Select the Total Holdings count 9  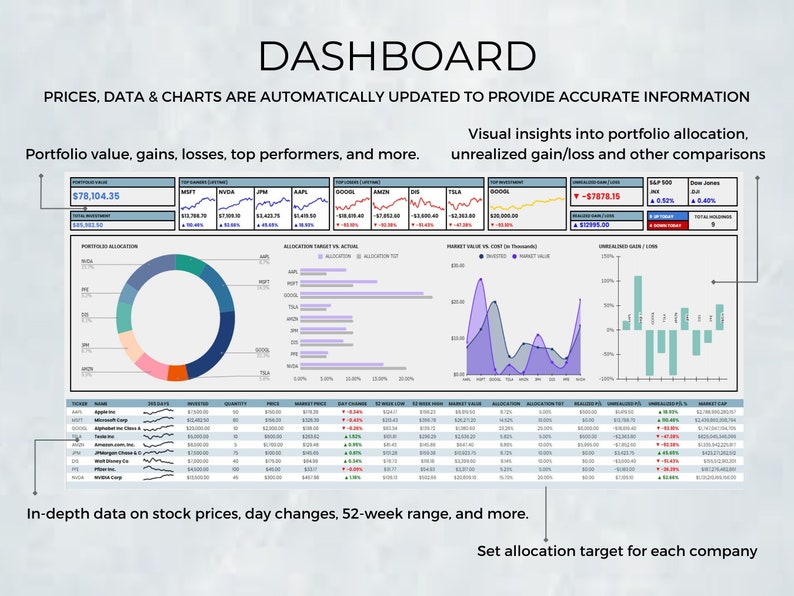[713, 224]
